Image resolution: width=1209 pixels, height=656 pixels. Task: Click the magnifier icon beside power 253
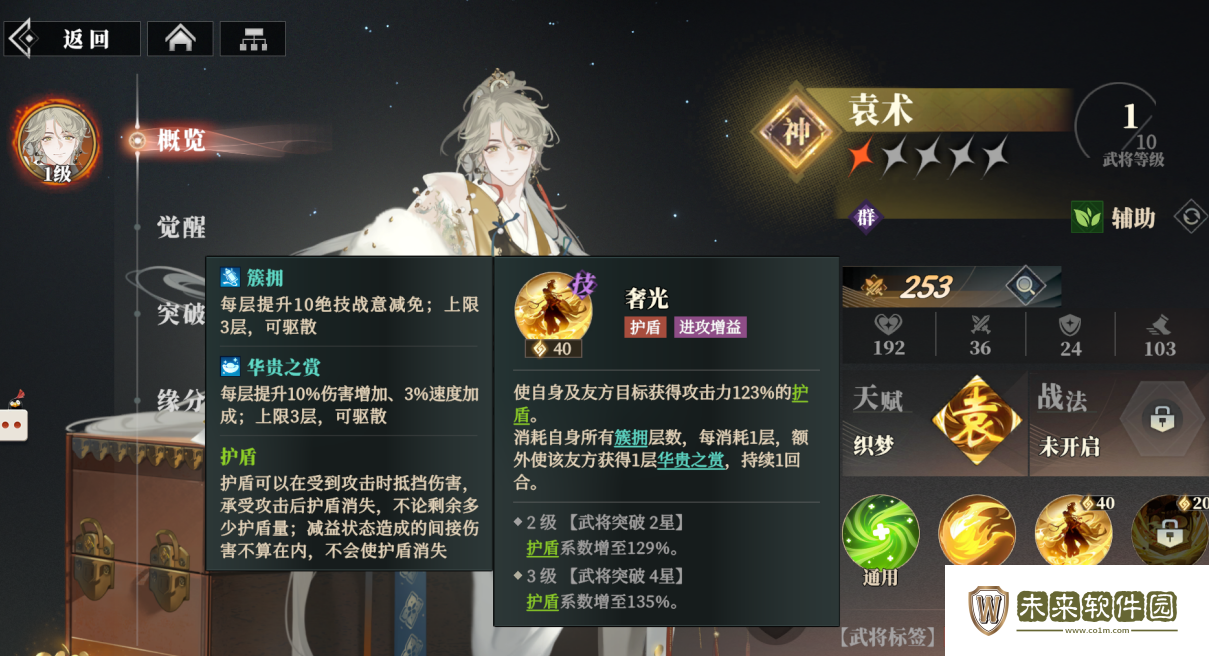click(1026, 287)
